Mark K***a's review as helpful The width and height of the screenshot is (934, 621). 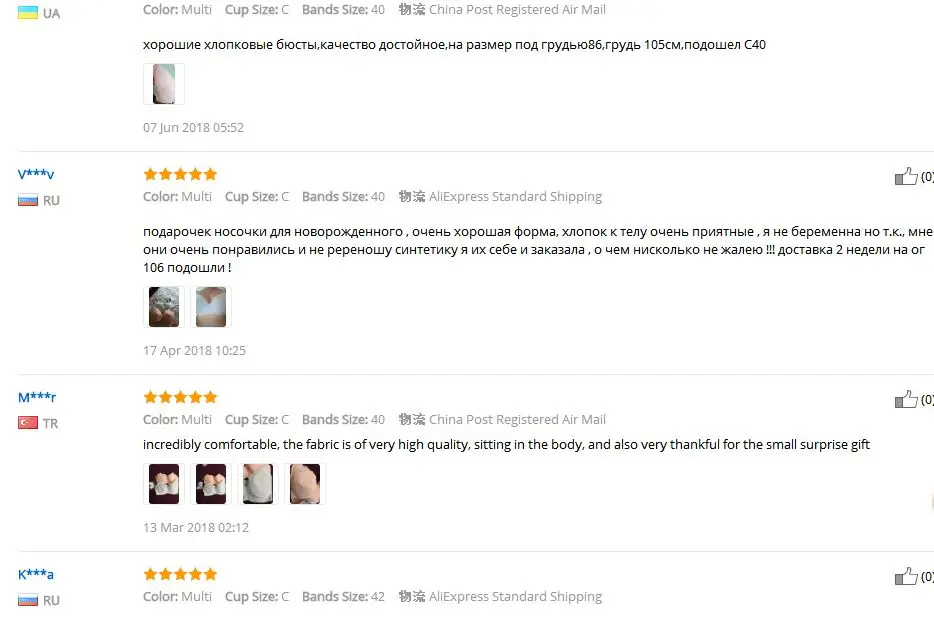click(906, 576)
